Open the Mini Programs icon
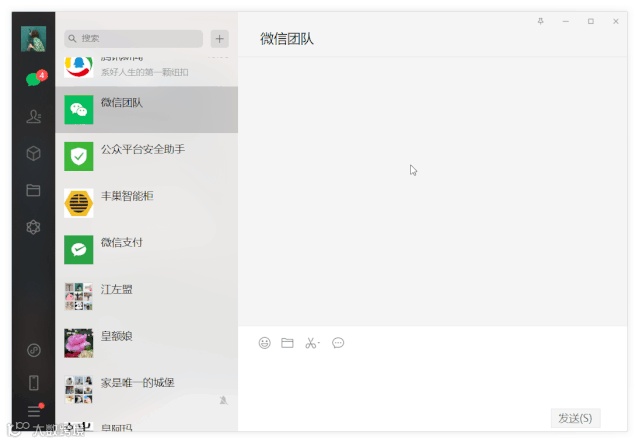The width and height of the screenshot is (639, 443). [33, 350]
